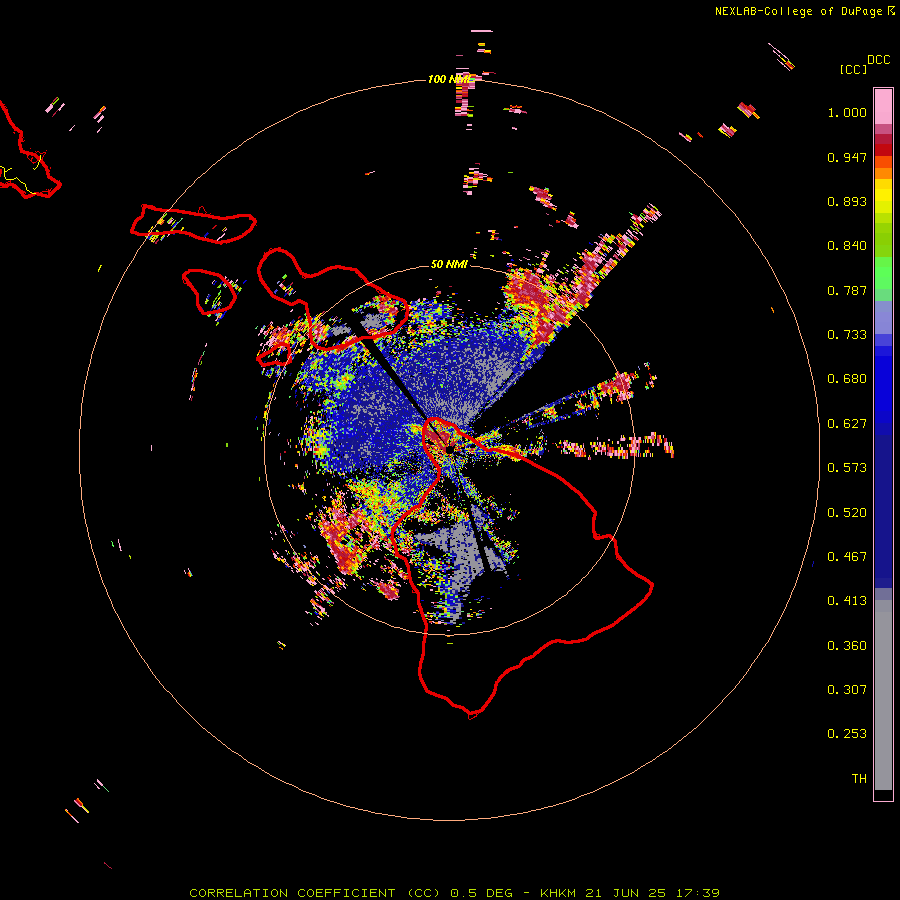Click the pink top segment of color bar
Image resolution: width=900 pixels, height=900 pixels.
pyautogui.click(x=883, y=107)
